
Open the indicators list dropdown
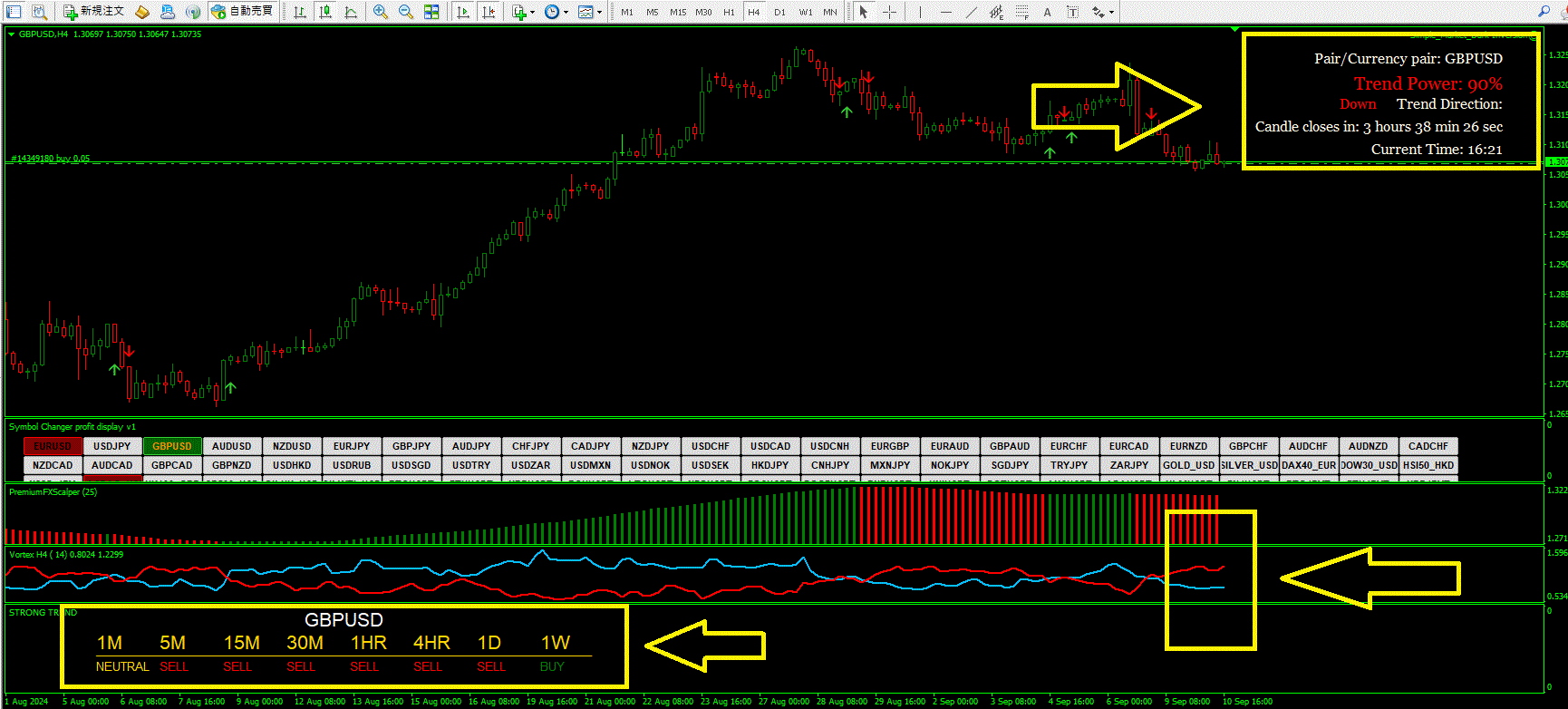(523, 12)
